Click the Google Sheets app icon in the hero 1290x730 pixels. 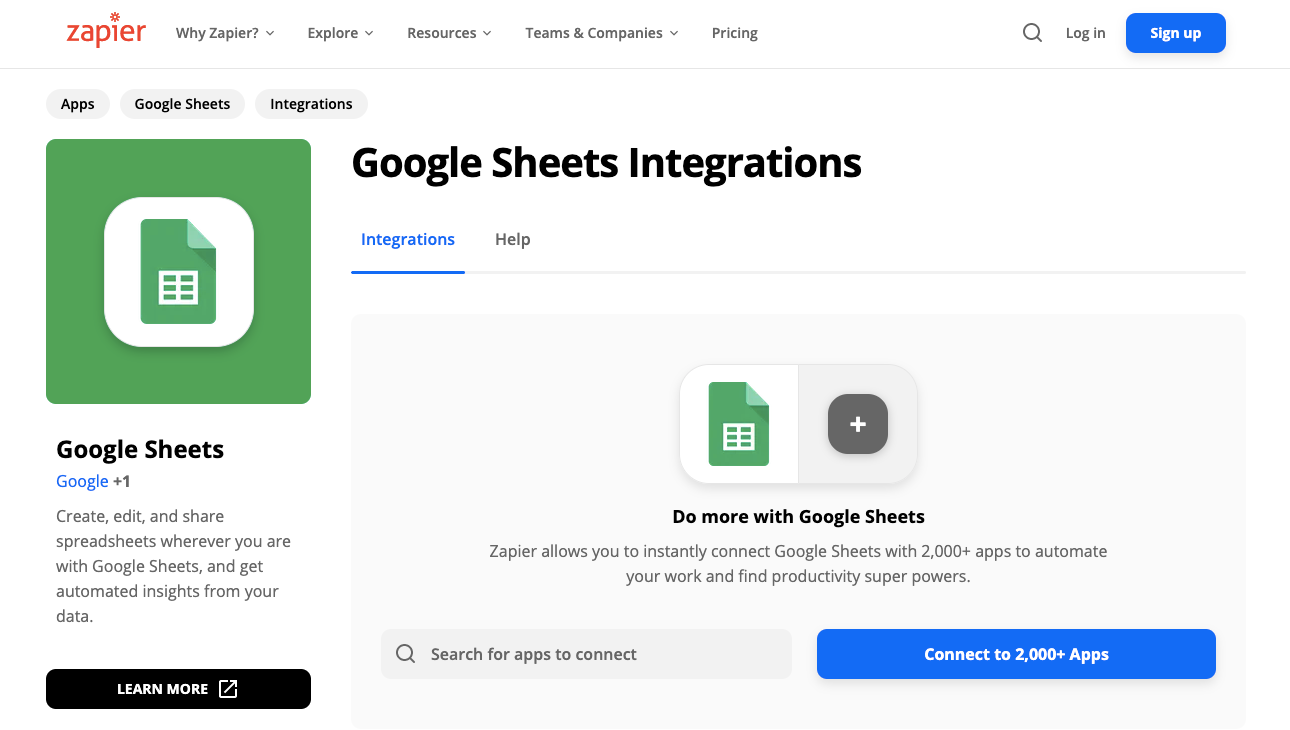point(738,423)
